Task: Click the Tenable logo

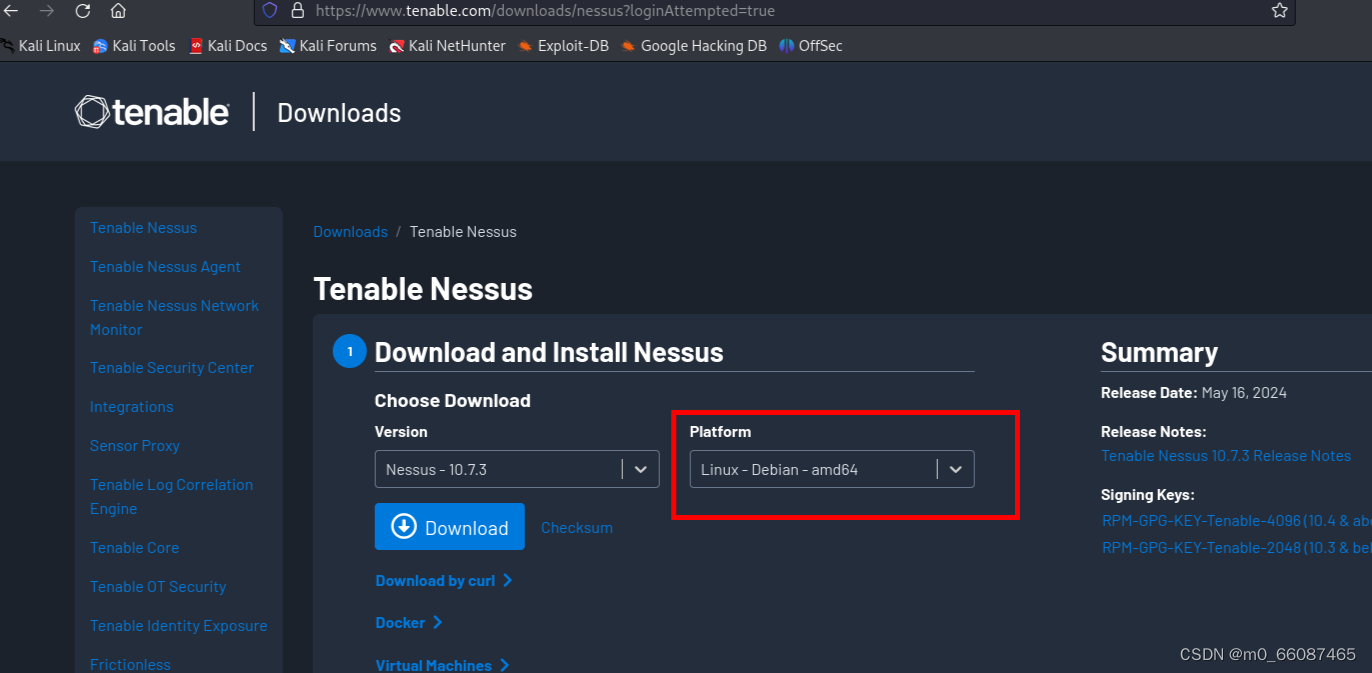Action: click(x=152, y=112)
